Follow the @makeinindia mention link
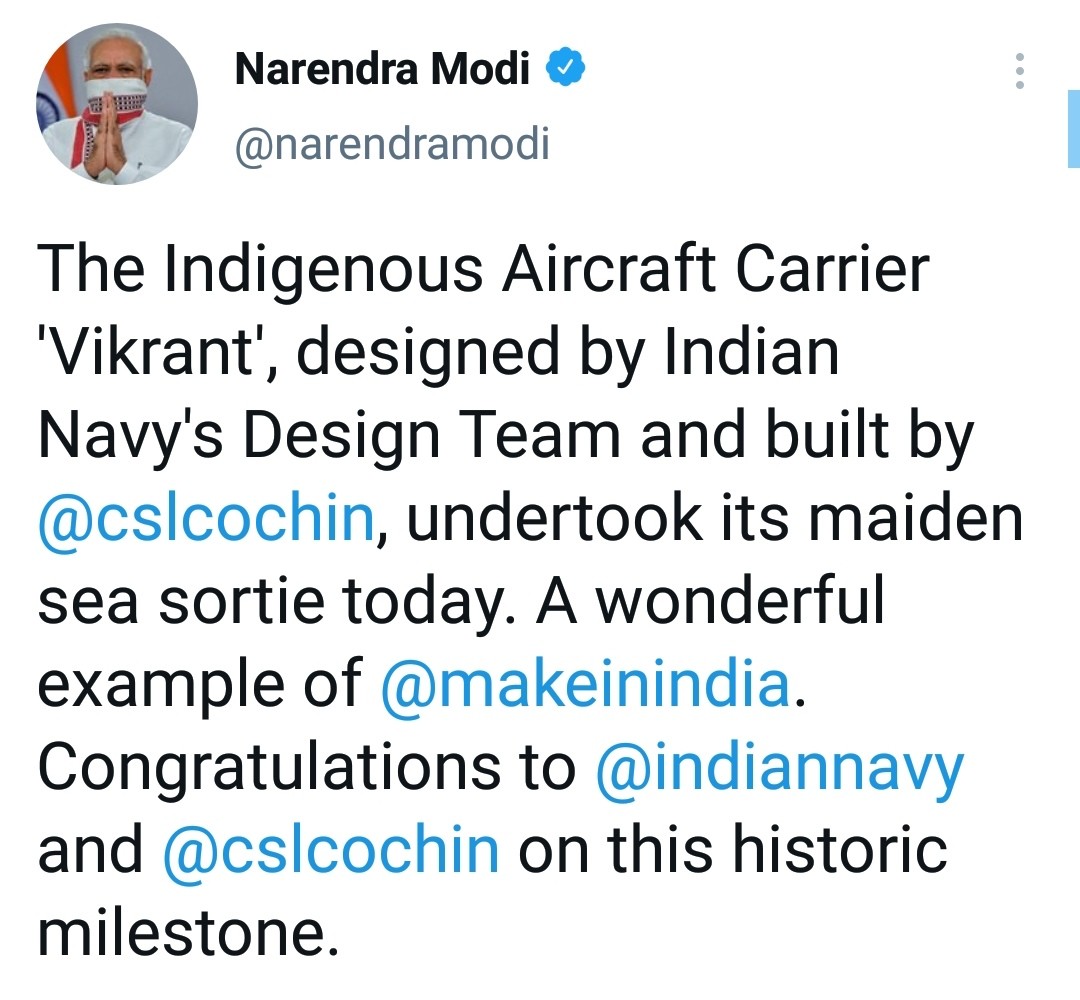1080x1000 pixels. click(x=586, y=685)
